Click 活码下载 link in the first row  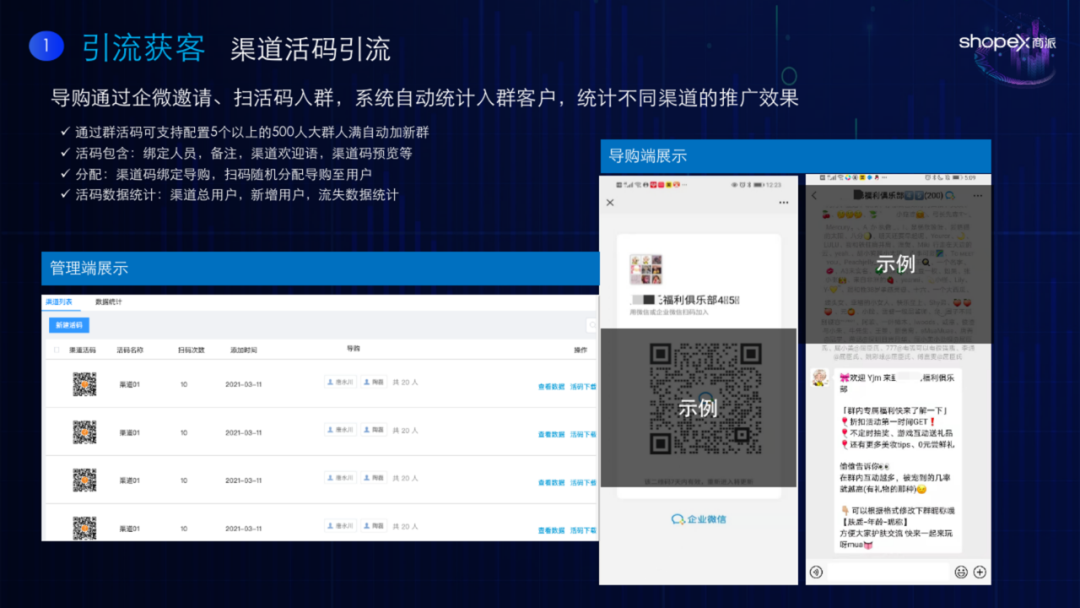click(583, 387)
